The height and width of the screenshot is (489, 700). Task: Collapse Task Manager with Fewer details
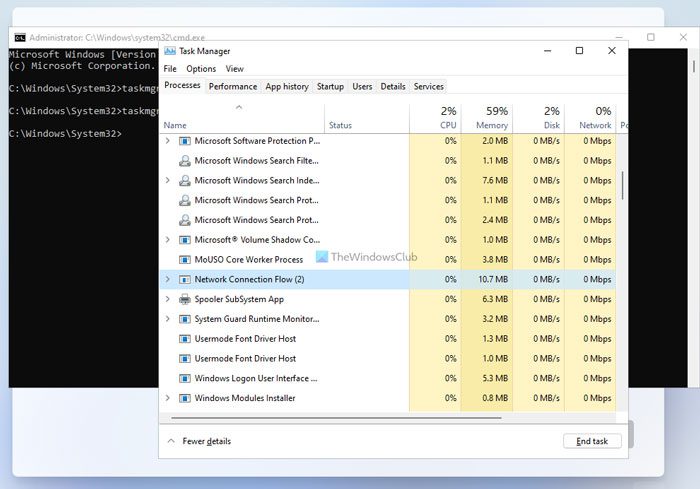[x=199, y=441]
